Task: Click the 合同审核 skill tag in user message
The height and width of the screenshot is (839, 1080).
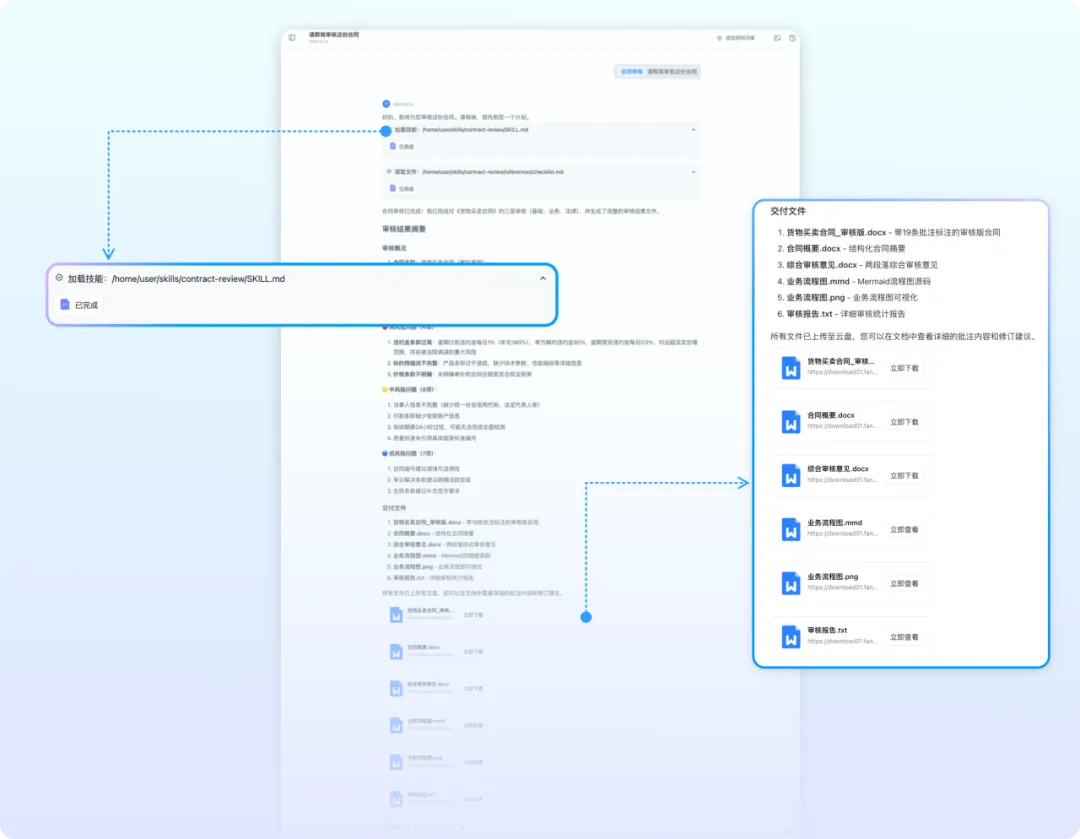Action: 631,72
